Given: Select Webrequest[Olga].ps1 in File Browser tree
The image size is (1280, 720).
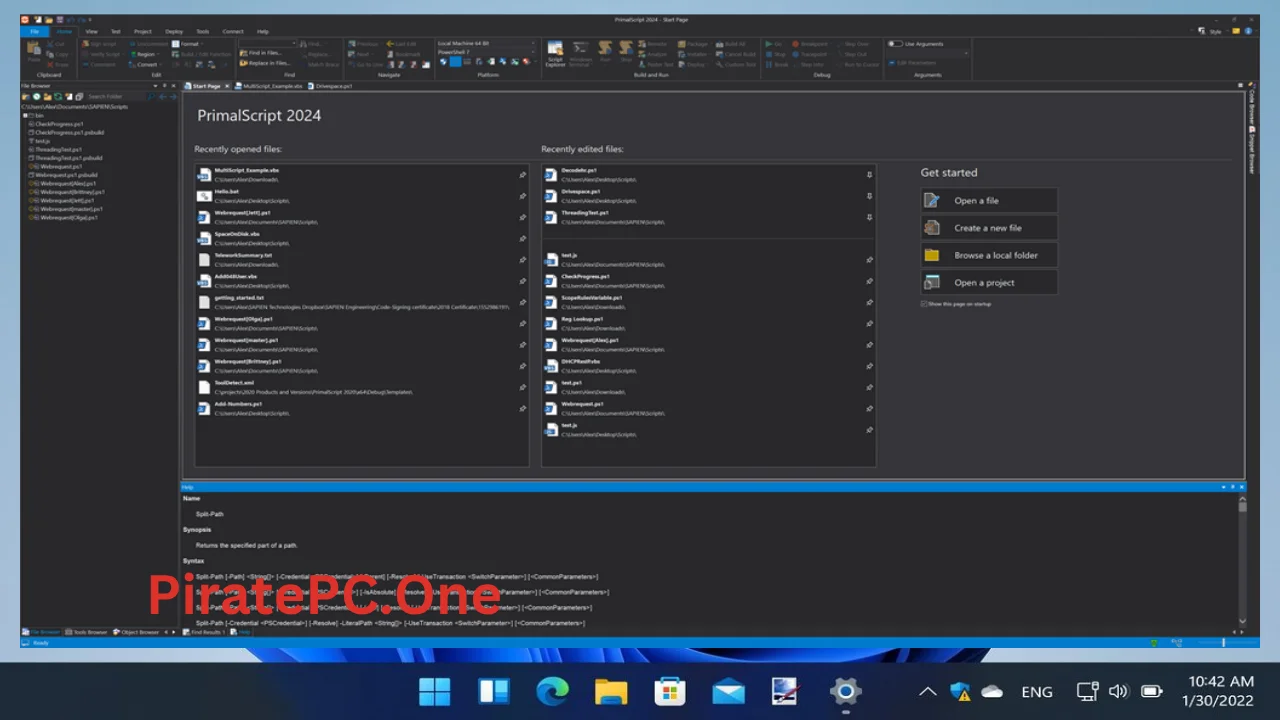Looking at the screenshot, I should click(68, 217).
